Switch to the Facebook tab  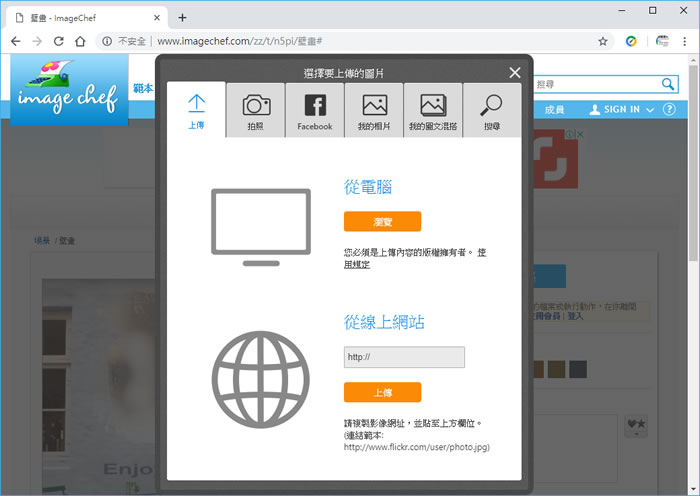tap(315, 111)
